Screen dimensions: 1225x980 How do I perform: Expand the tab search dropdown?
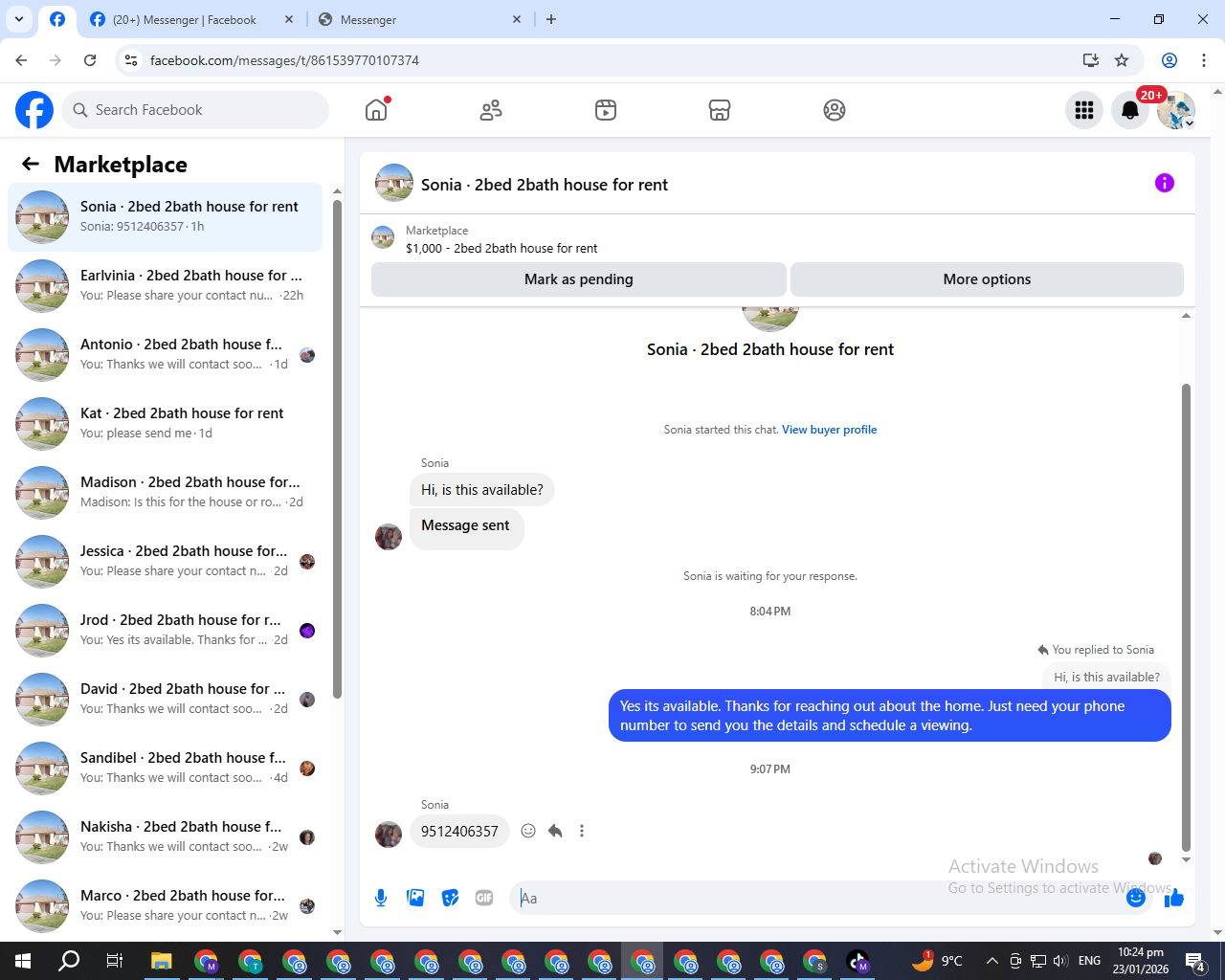19,19
